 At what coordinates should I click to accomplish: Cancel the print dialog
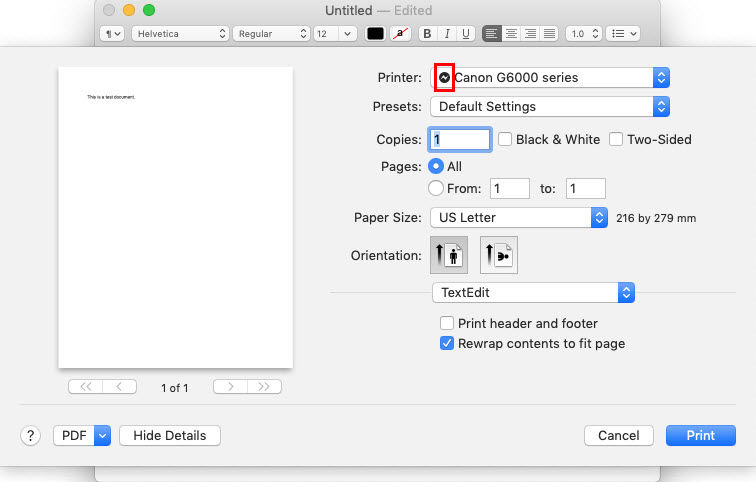pyautogui.click(x=619, y=436)
